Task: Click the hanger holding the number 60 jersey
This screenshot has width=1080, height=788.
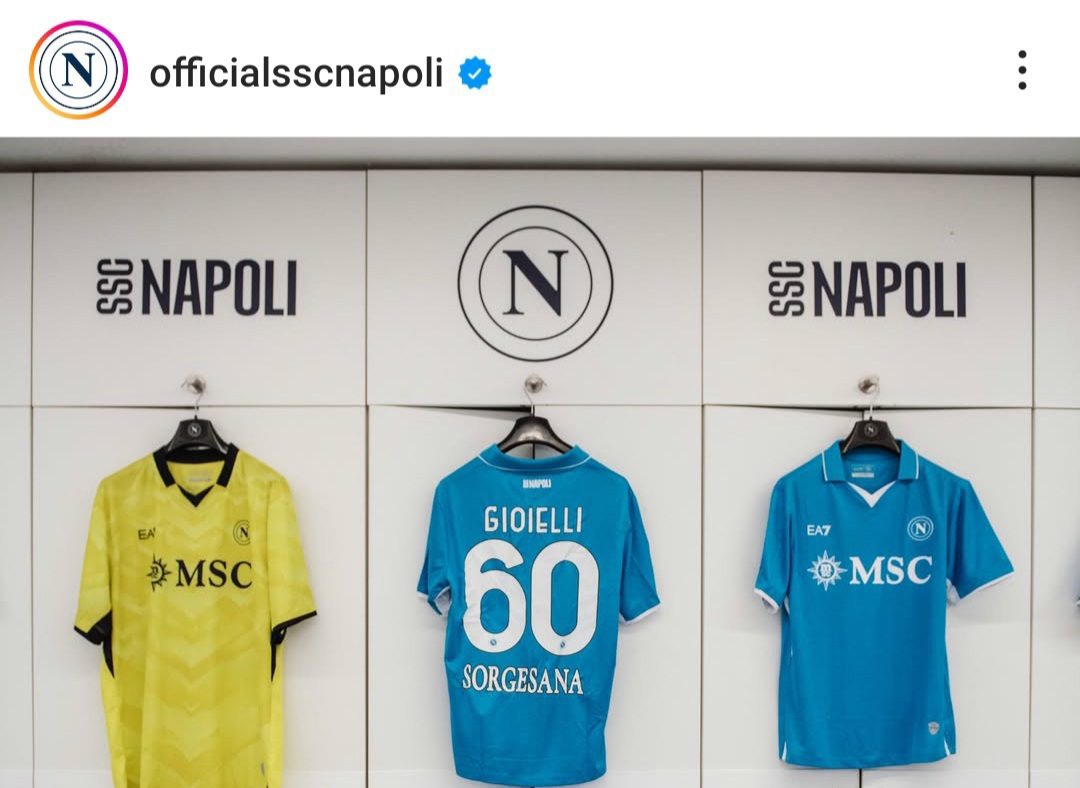Action: pyautogui.click(x=534, y=413)
